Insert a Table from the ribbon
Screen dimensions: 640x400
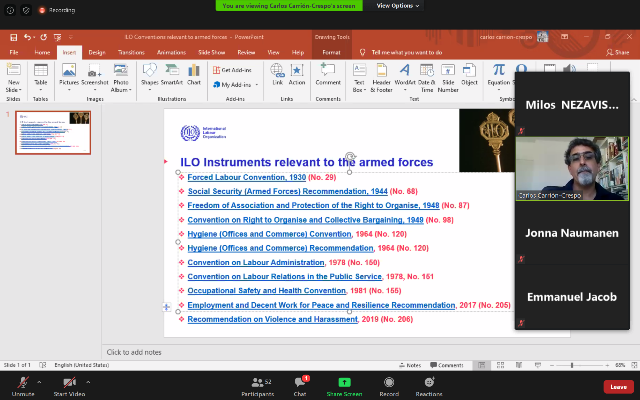coord(41,70)
